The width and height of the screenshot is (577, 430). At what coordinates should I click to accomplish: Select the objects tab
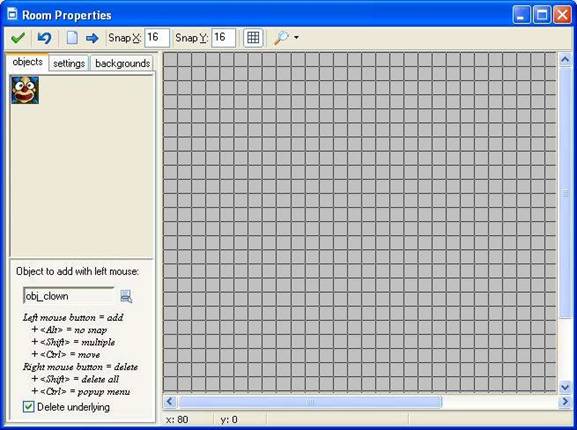coord(27,62)
